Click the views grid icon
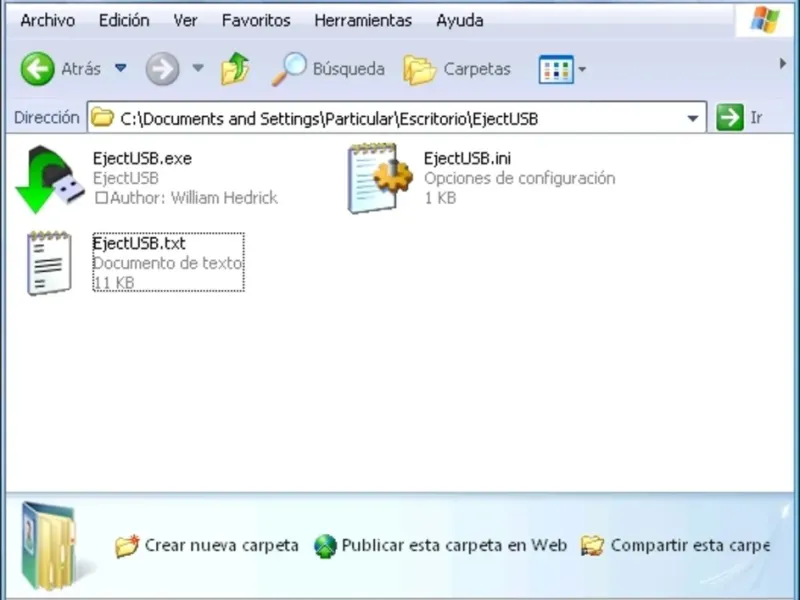The image size is (800, 600). [556, 69]
